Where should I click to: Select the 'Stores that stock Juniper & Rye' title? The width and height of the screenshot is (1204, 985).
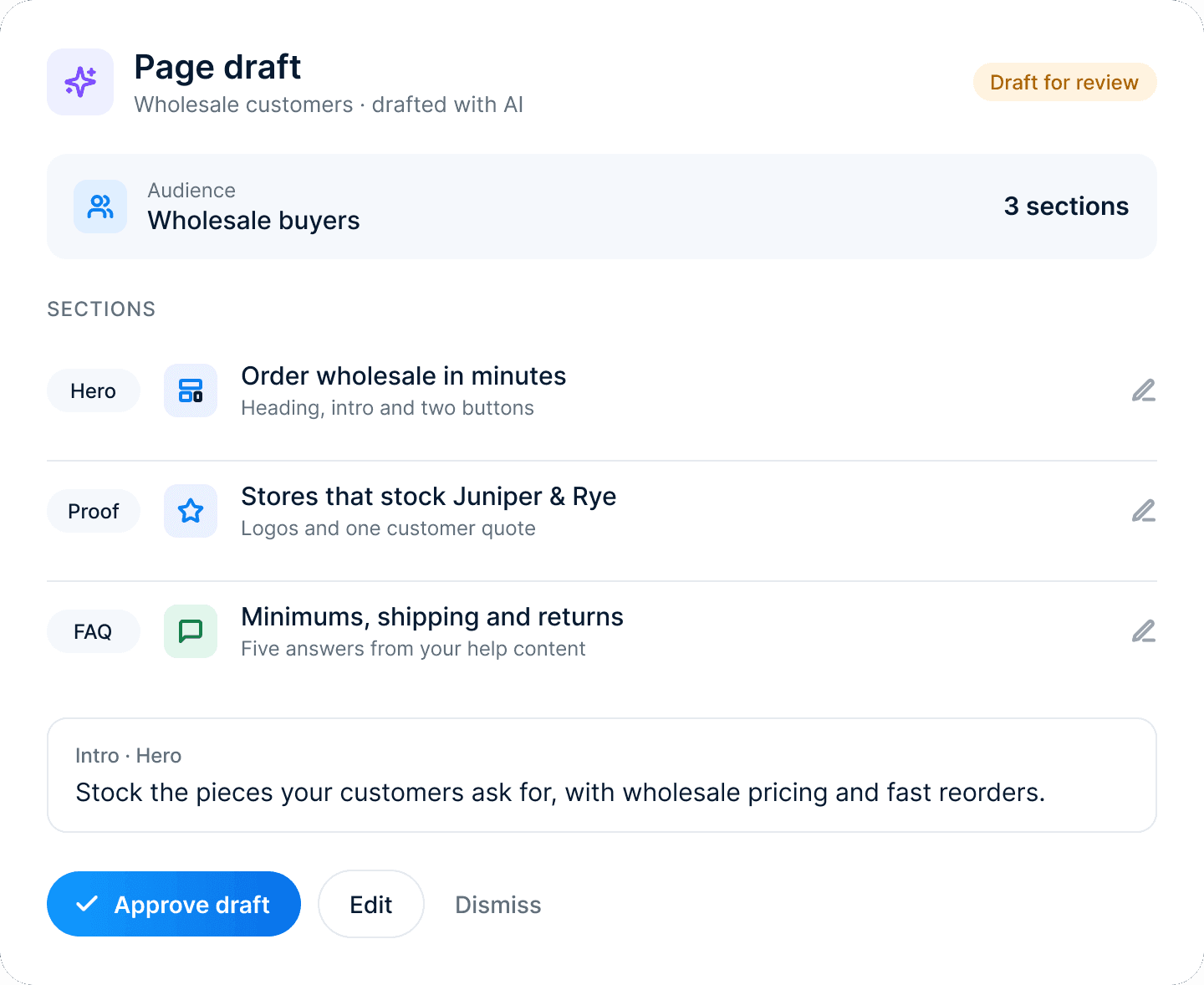429,497
